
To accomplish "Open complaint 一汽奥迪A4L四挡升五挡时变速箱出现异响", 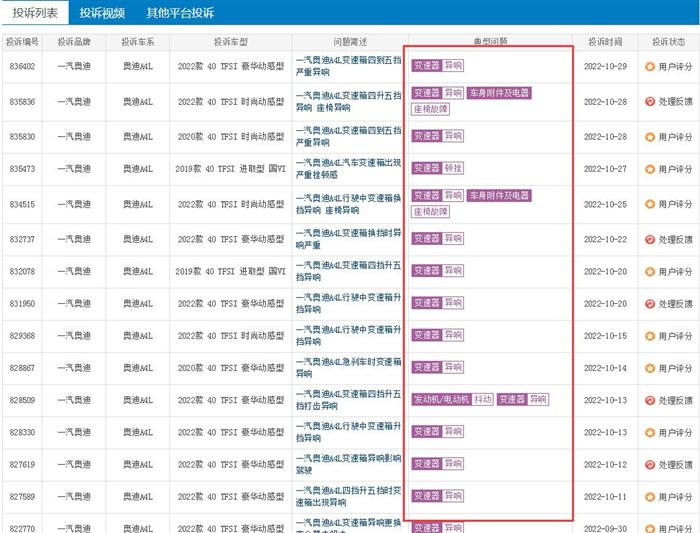I will 349,496.
